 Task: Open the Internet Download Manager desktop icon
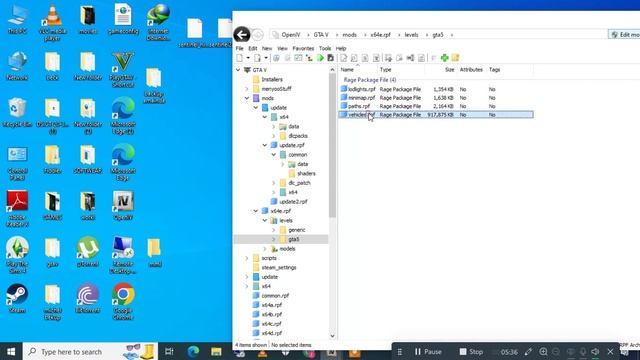click(x=158, y=22)
